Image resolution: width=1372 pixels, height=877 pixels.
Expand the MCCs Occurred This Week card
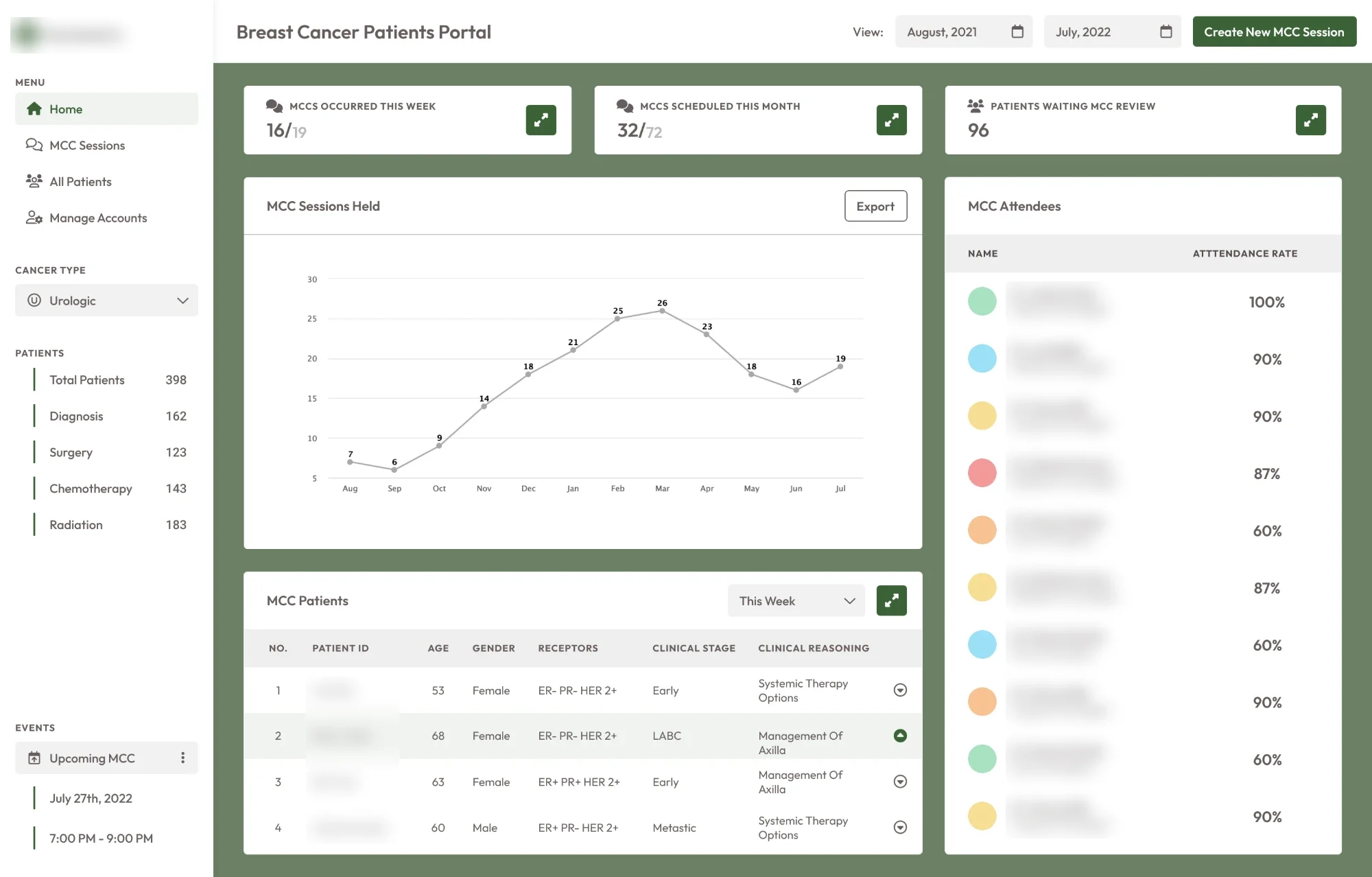(541, 120)
